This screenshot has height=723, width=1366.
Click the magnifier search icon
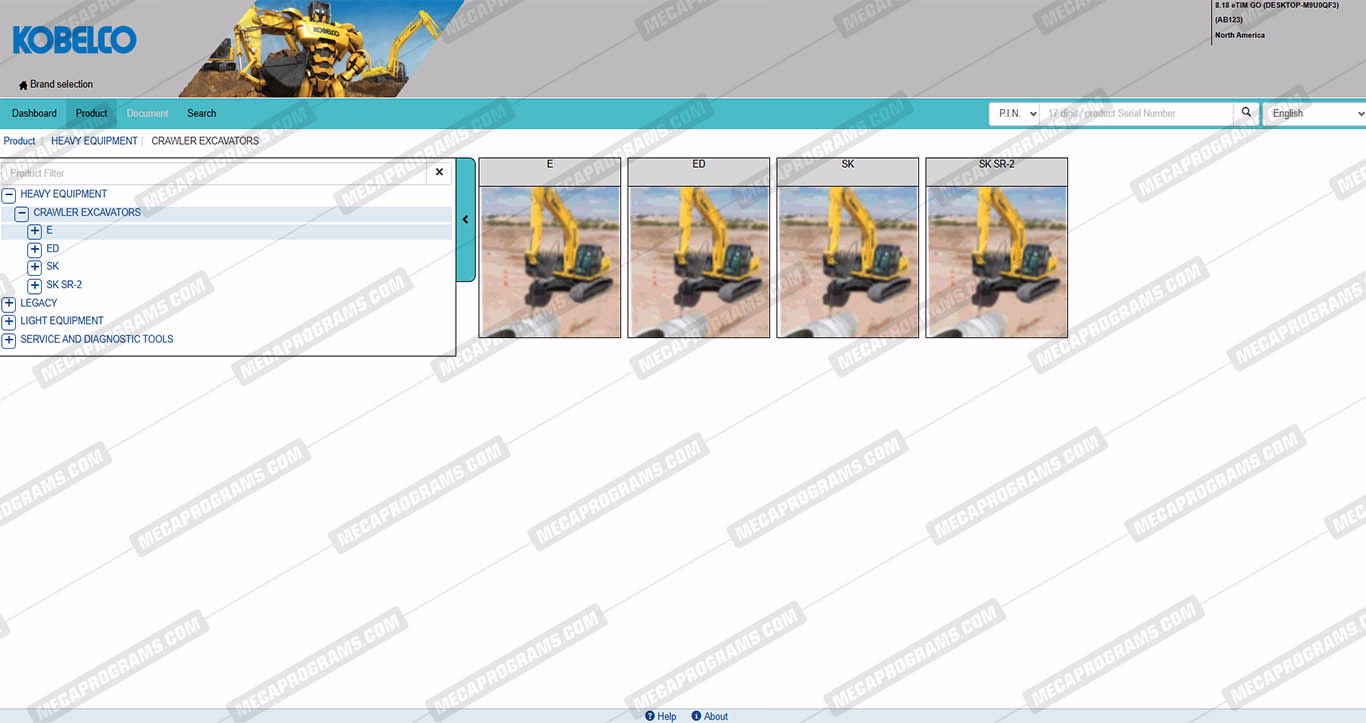pos(1246,113)
